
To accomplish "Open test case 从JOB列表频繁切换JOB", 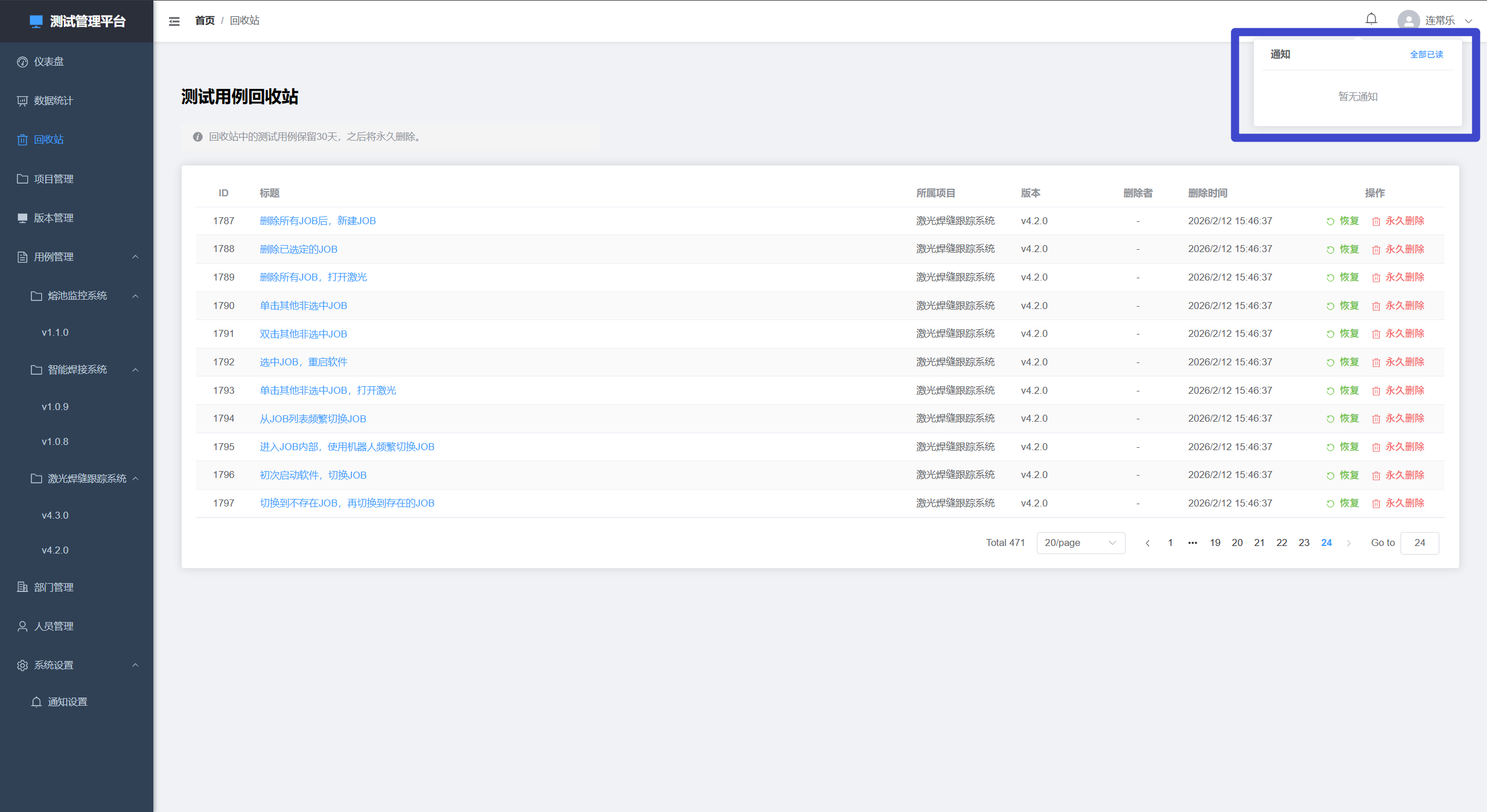I will point(313,419).
